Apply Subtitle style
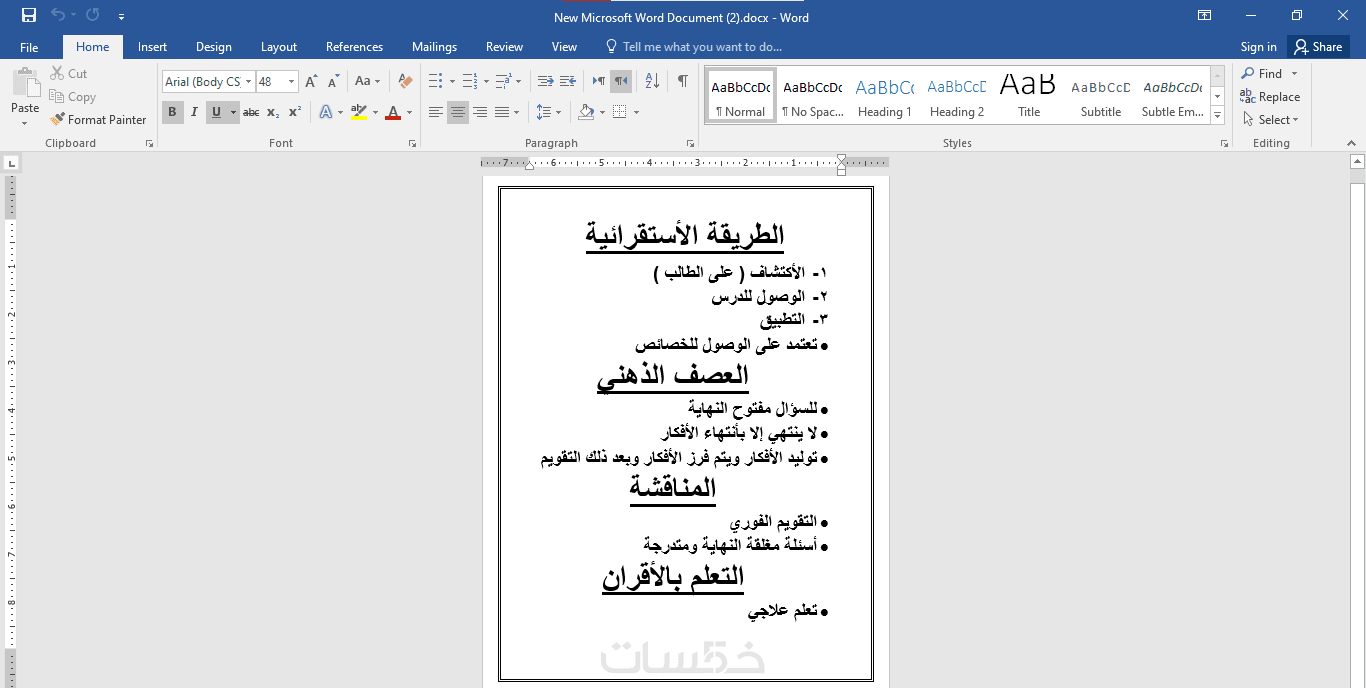1366x688 pixels. tap(1100, 96)
